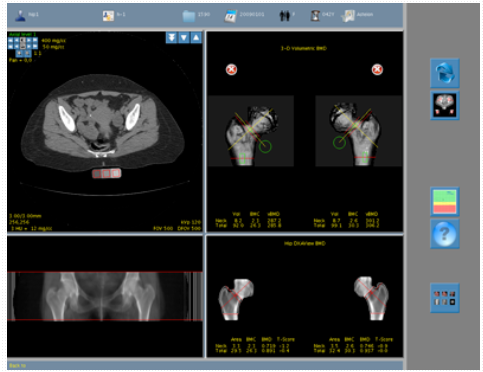Click the patient name icon in header
Screen dimensions: 483x372
click(x=20, y=15)
